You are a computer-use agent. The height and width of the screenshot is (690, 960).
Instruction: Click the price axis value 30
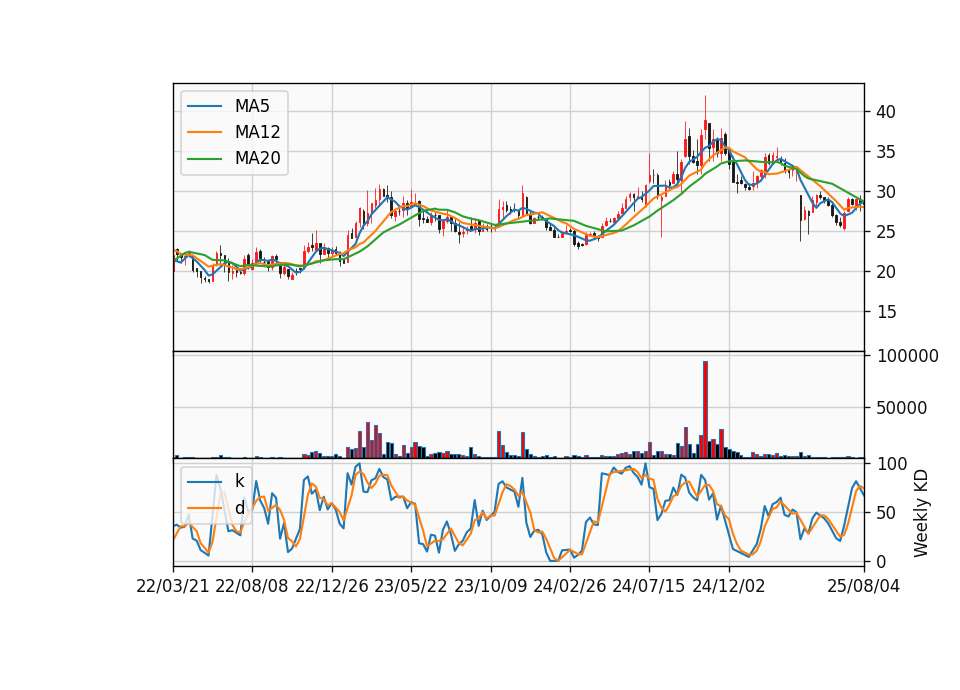886,192
